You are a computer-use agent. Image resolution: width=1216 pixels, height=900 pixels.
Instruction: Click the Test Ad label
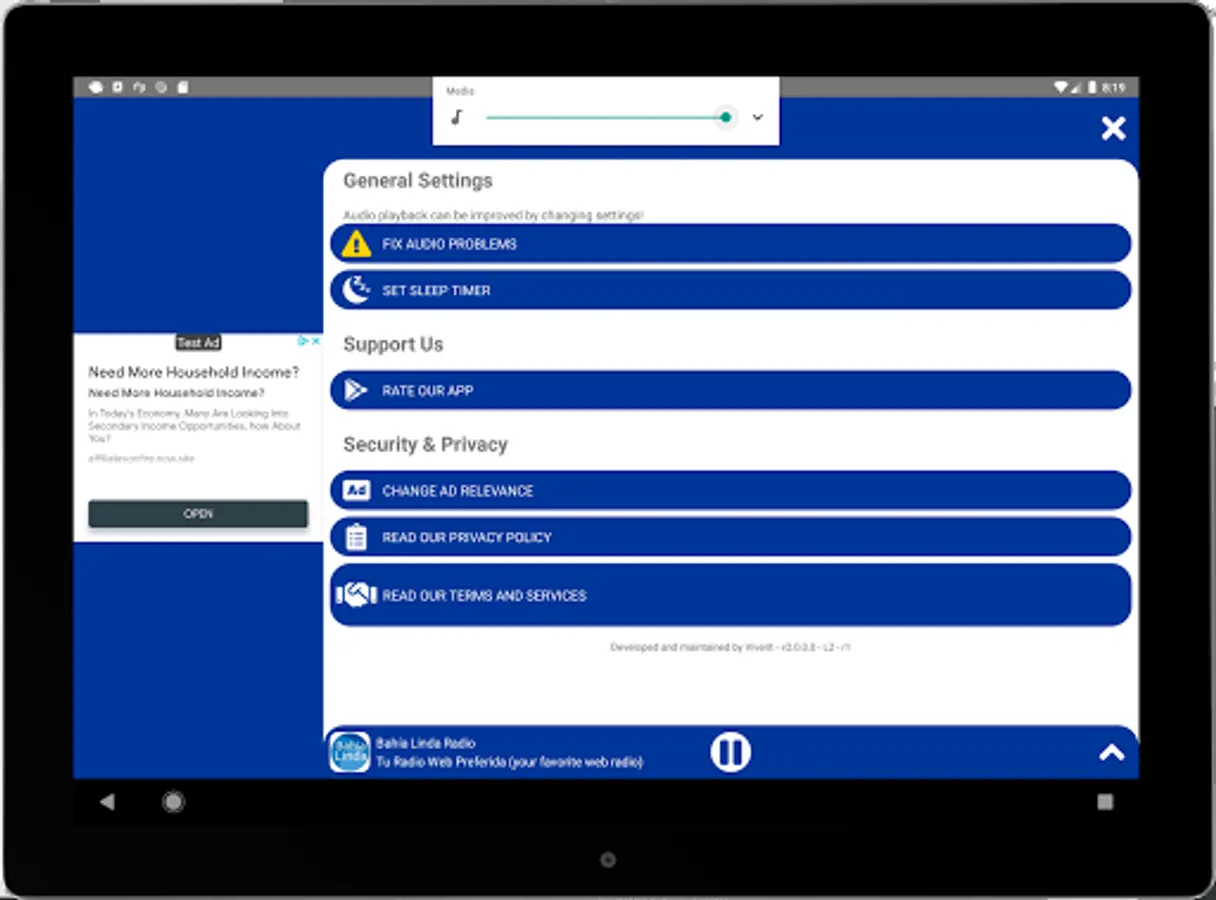point(198,342)
